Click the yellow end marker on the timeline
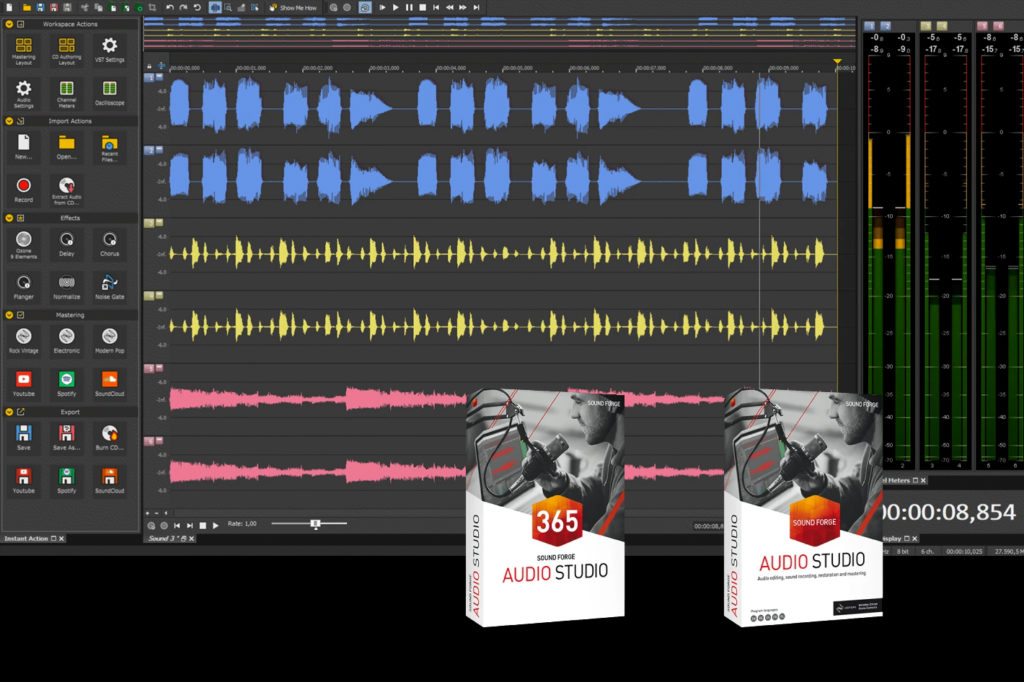Image resolution: width=1024 pixels, height=682 pixels. (837, 62)
